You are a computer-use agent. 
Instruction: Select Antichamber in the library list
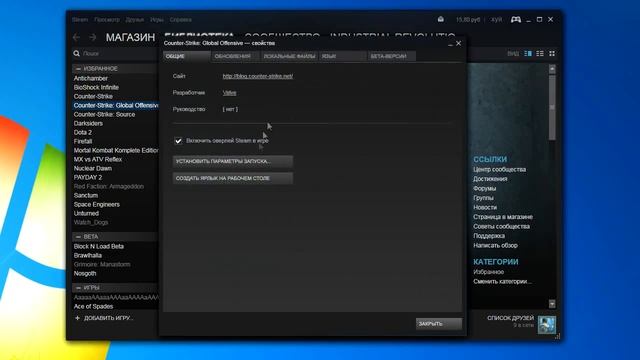click(91, 78)
